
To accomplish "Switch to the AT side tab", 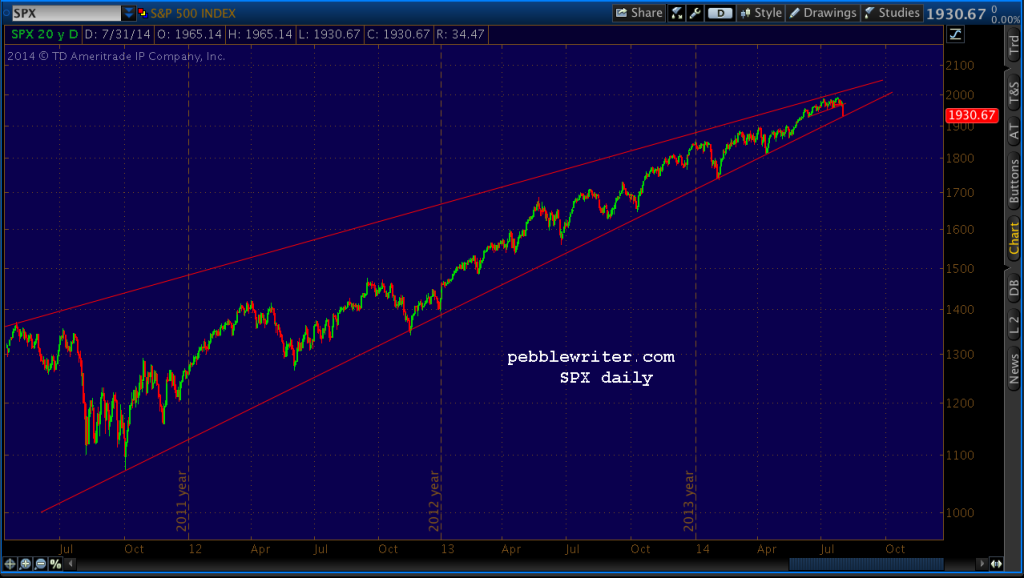I will click(x=1014, y=131).
